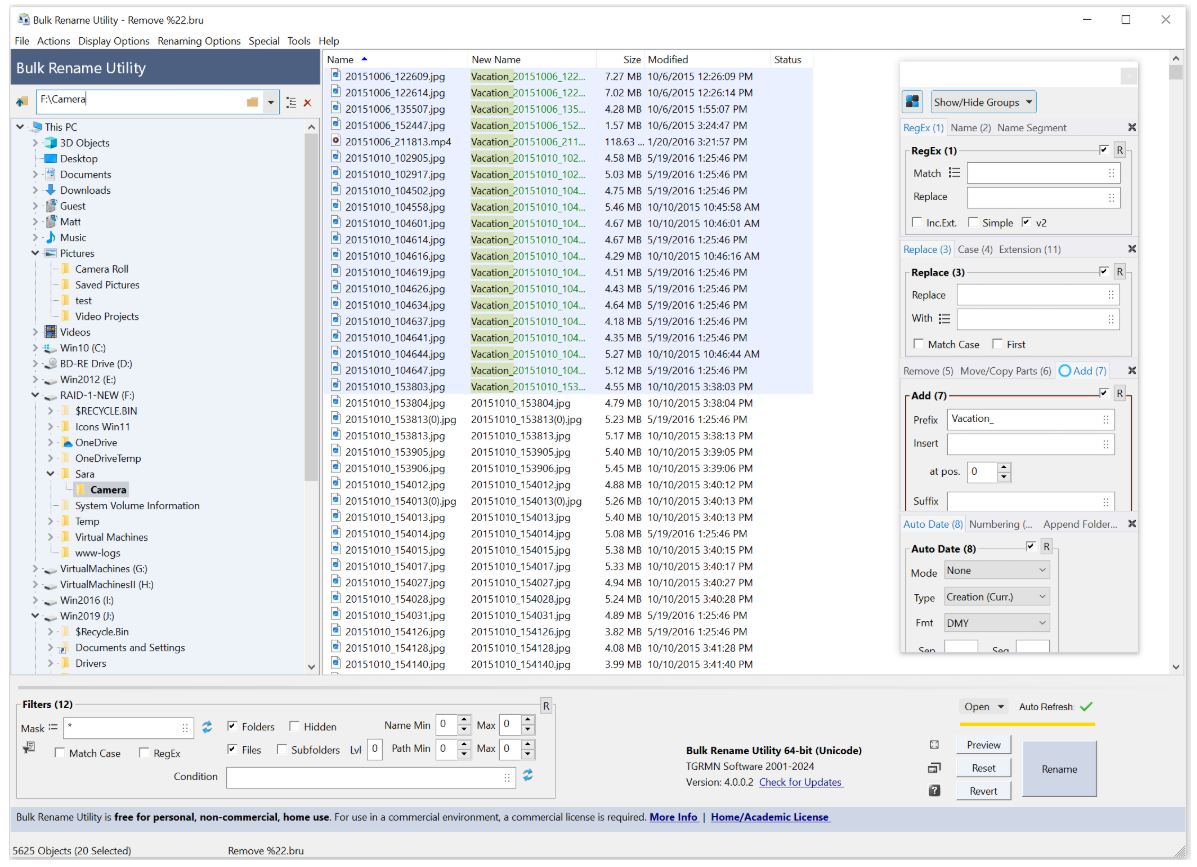This screenshot has width=1197, height=867.
Task: Enable the Simple checkbox in RegEx
Action: [973, 222]
